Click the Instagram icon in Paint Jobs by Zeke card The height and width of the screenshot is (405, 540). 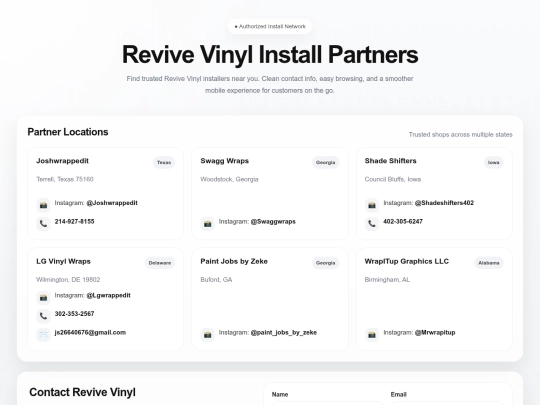pos(208,334)
